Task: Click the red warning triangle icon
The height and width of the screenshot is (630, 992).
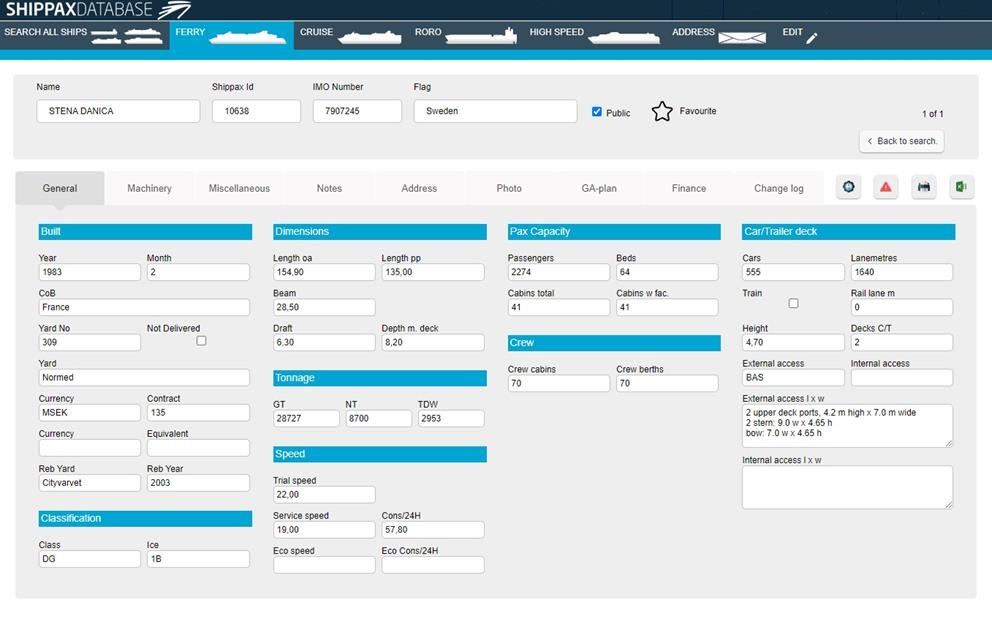Action: pyautogui.click(x=885, y=187)
